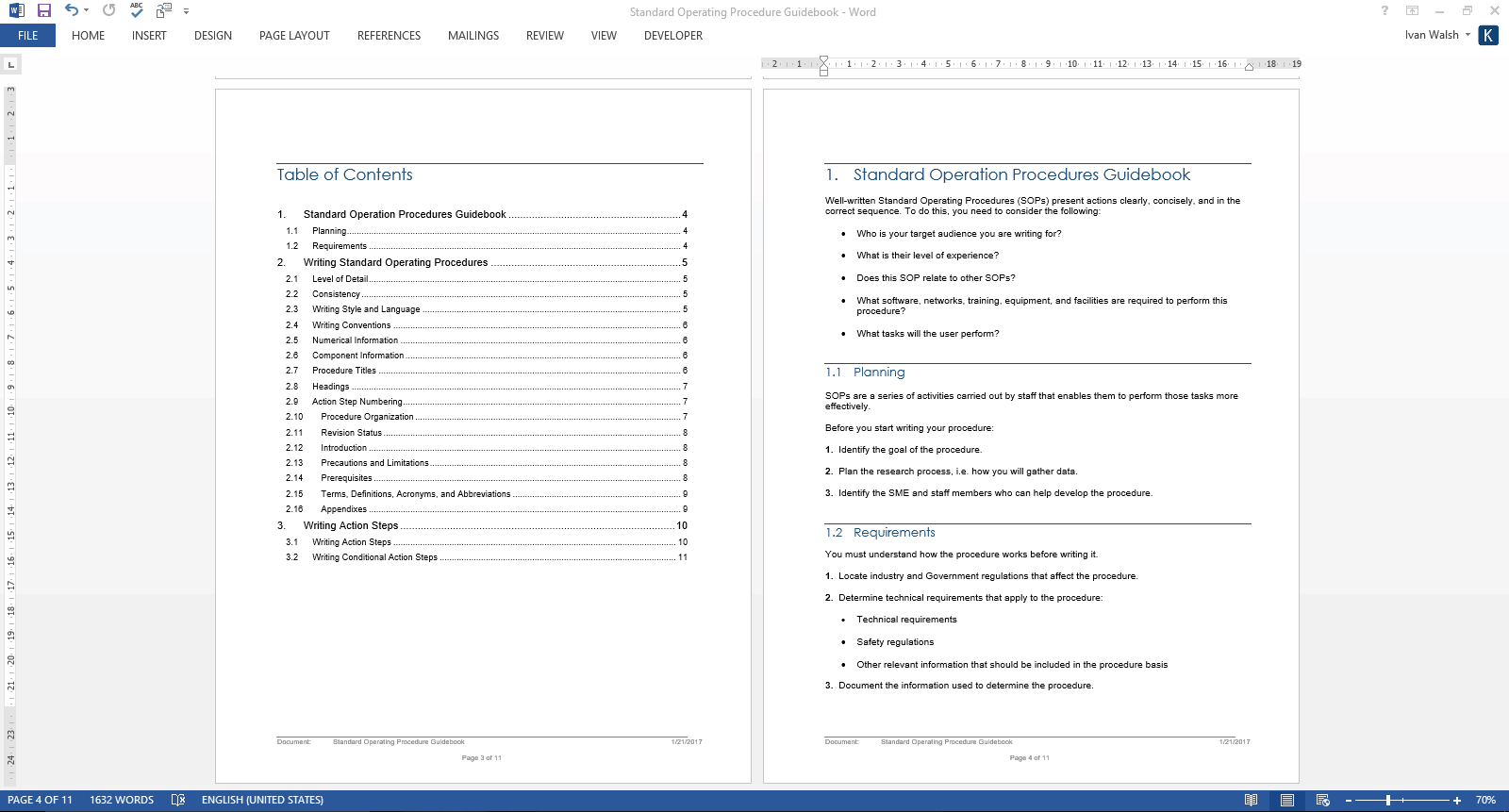Click the 'Planning' entry in Table of Contents
Viewport: 1509px width, 812px height.
(x=329, y=231)
